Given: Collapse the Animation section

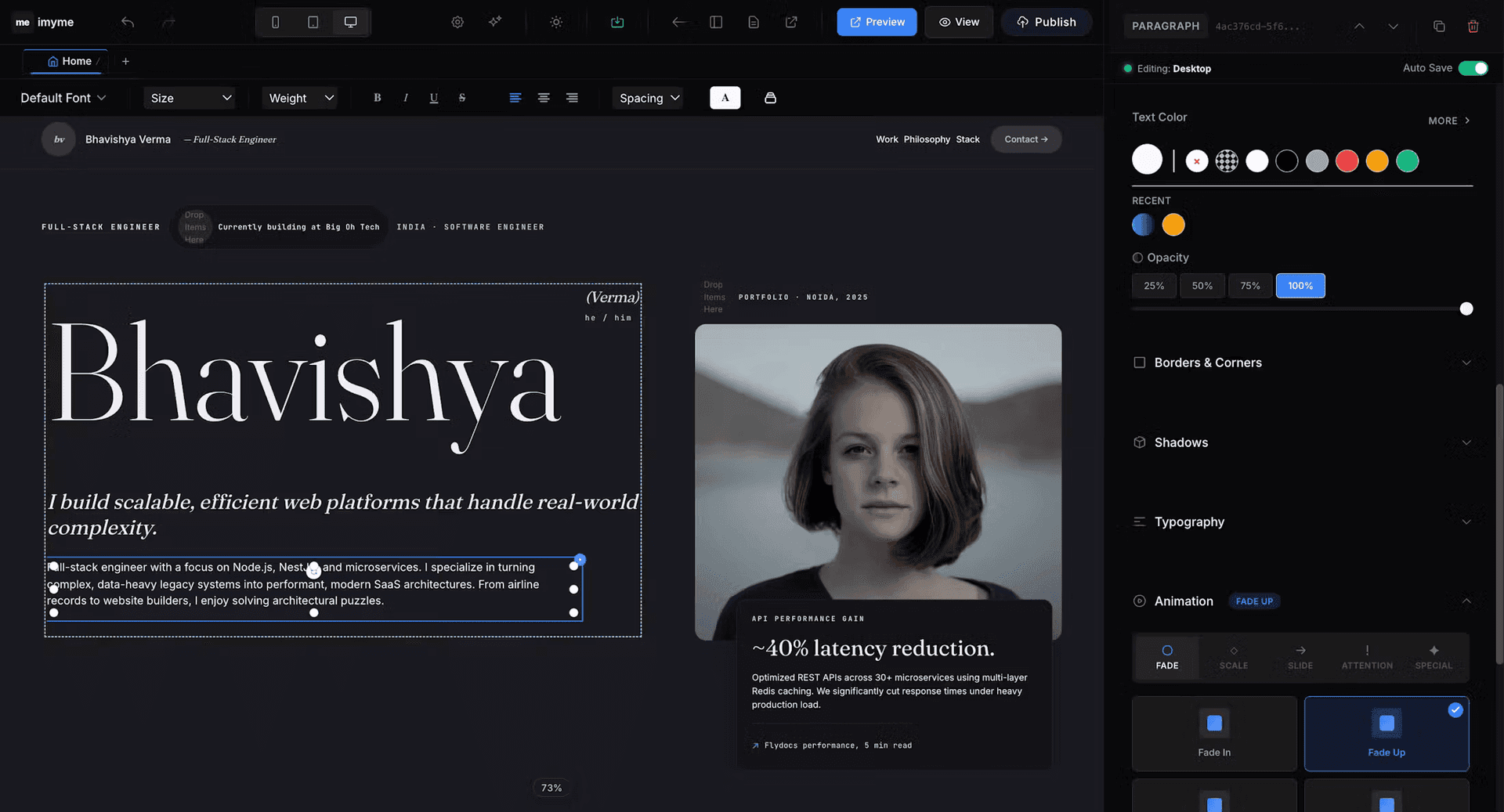Looking at the screenshot, I should [1466, 601].
